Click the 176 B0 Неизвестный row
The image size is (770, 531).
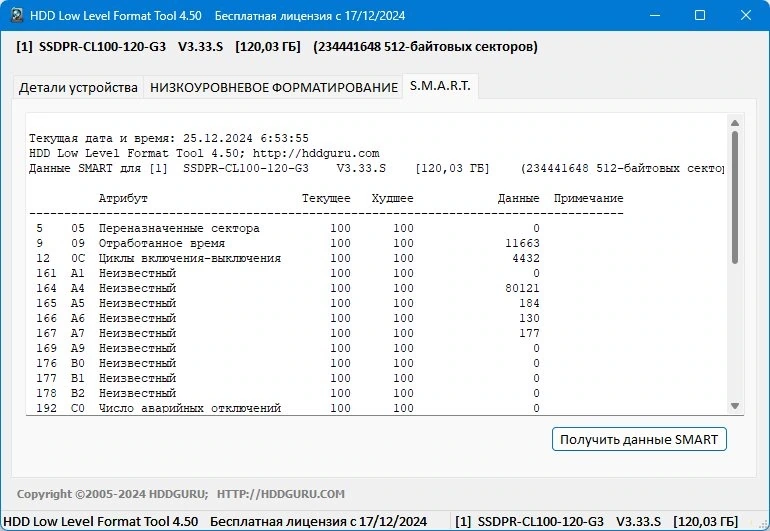[287, 363]
